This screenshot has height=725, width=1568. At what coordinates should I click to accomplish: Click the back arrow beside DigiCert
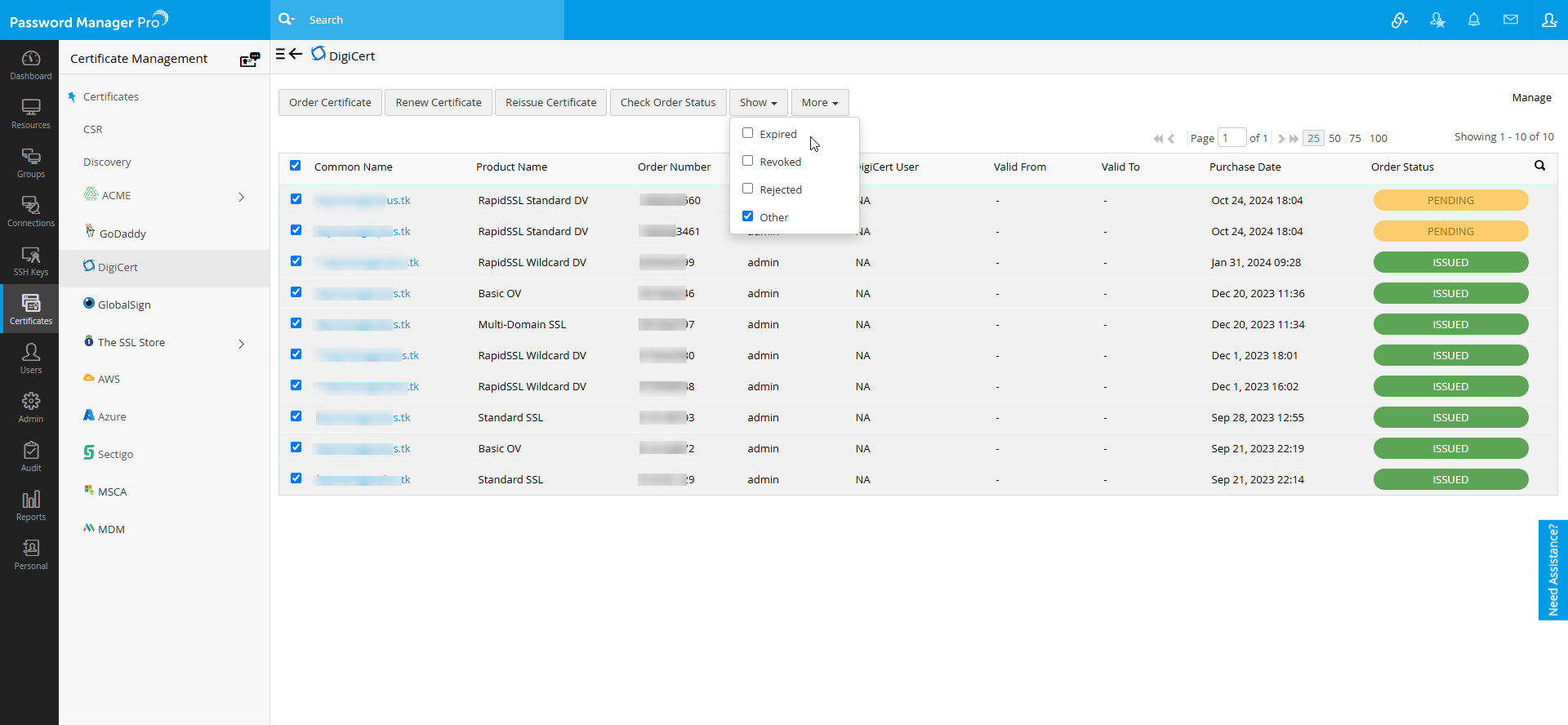296,55
